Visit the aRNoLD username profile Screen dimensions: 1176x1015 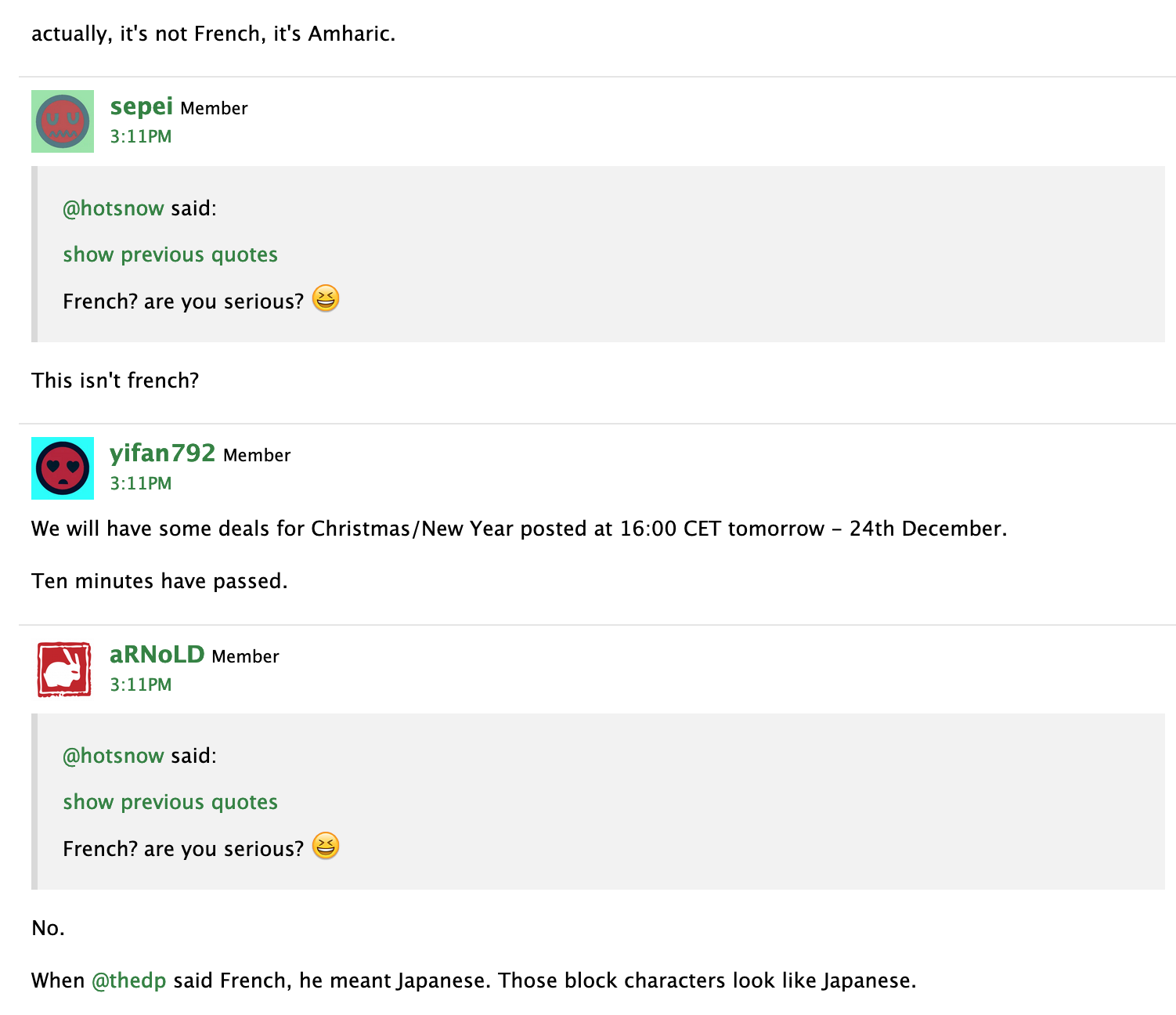coord(157,654)
